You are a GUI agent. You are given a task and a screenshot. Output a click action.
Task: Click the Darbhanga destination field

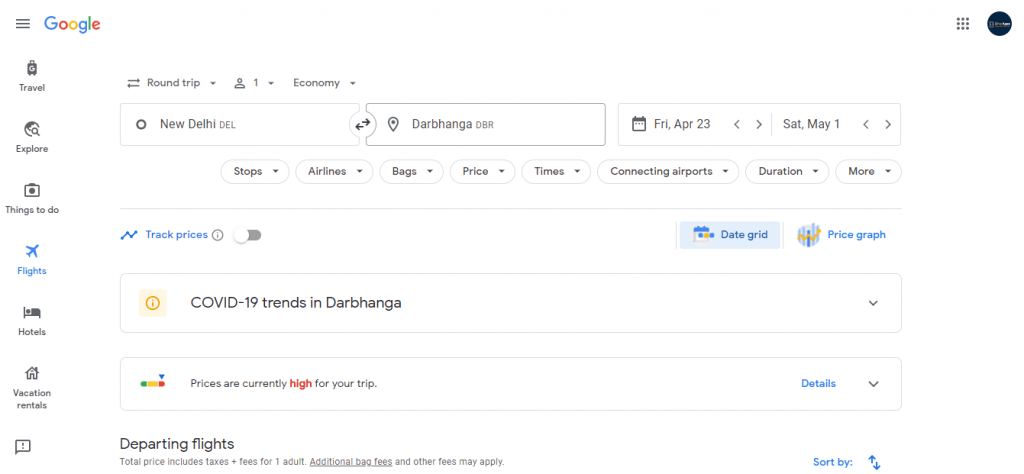point(485,124)
